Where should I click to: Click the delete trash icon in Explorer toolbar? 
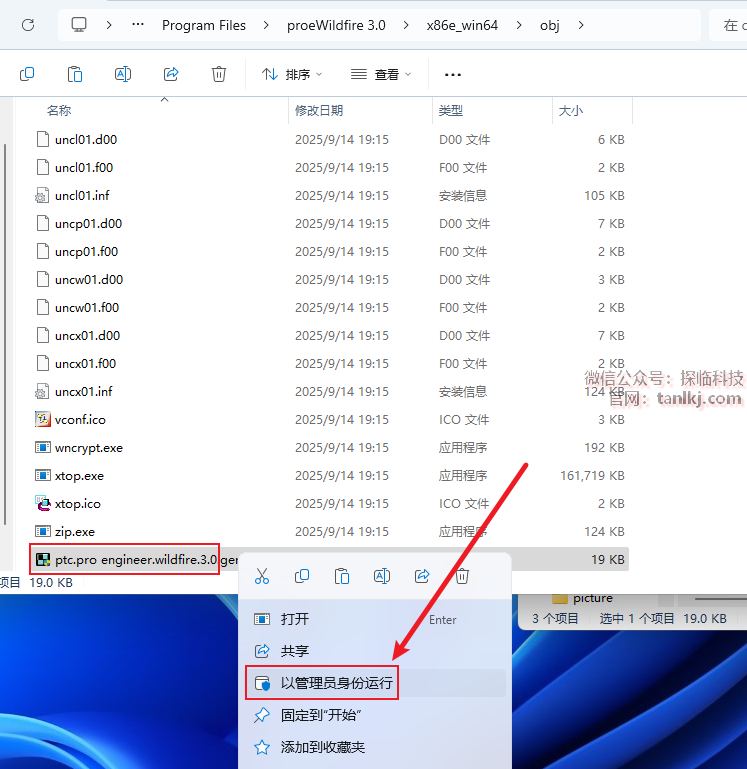coord(219,74)
